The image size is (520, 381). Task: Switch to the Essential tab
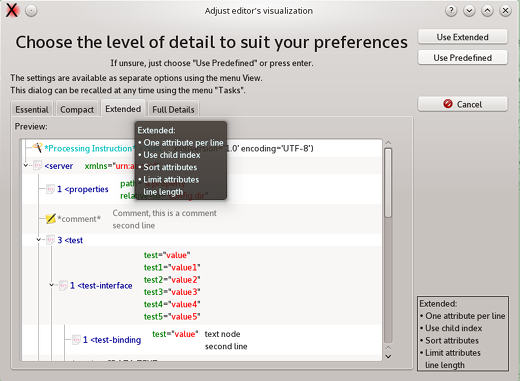tap(32, 109)
